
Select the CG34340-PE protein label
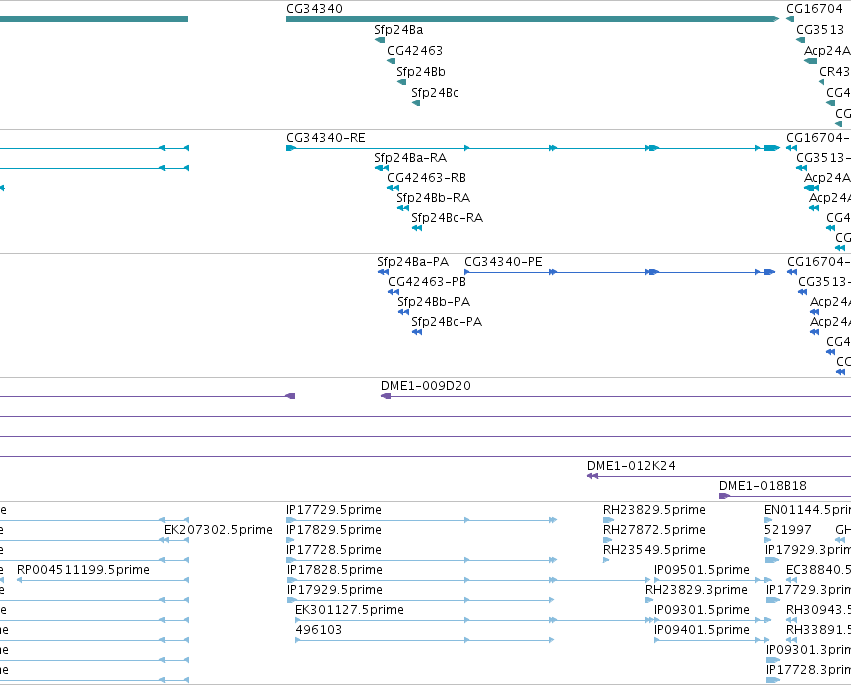point(503,262)
